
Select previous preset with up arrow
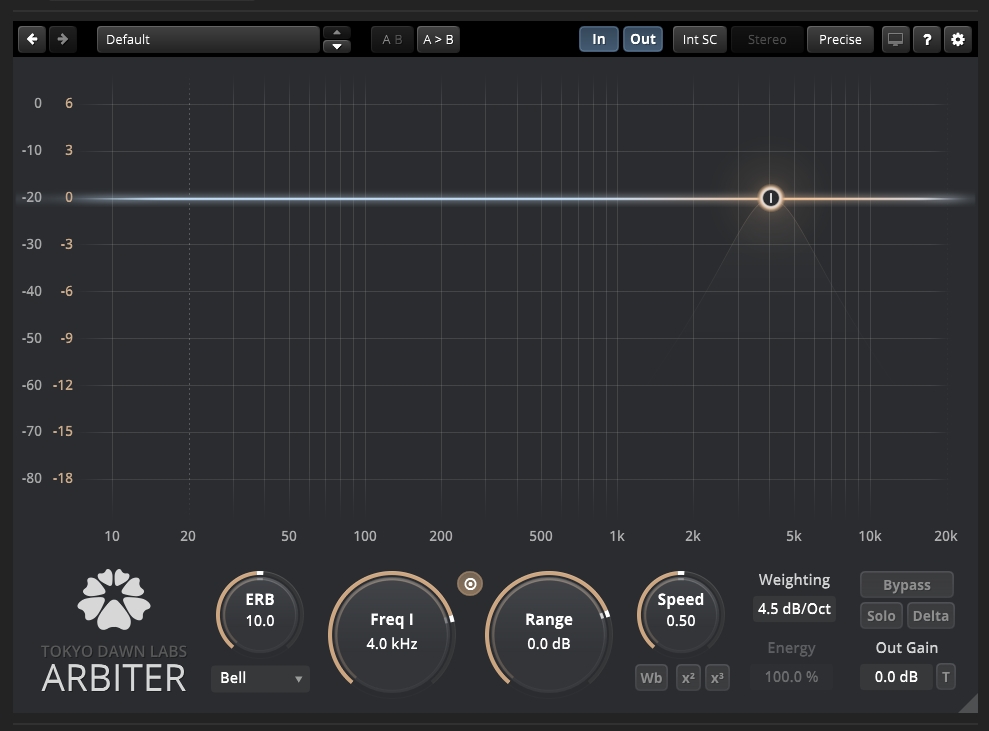[x=337, y=32]
